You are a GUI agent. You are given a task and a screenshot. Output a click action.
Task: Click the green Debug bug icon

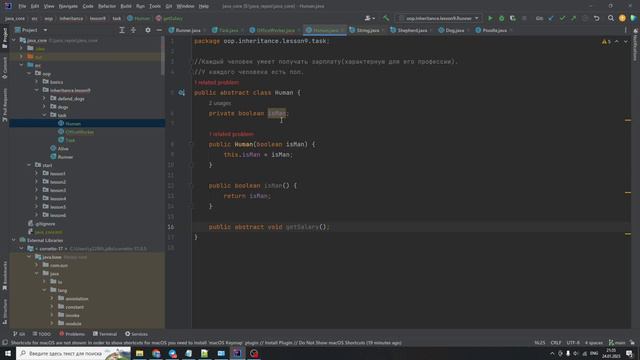tap(502, 18)
